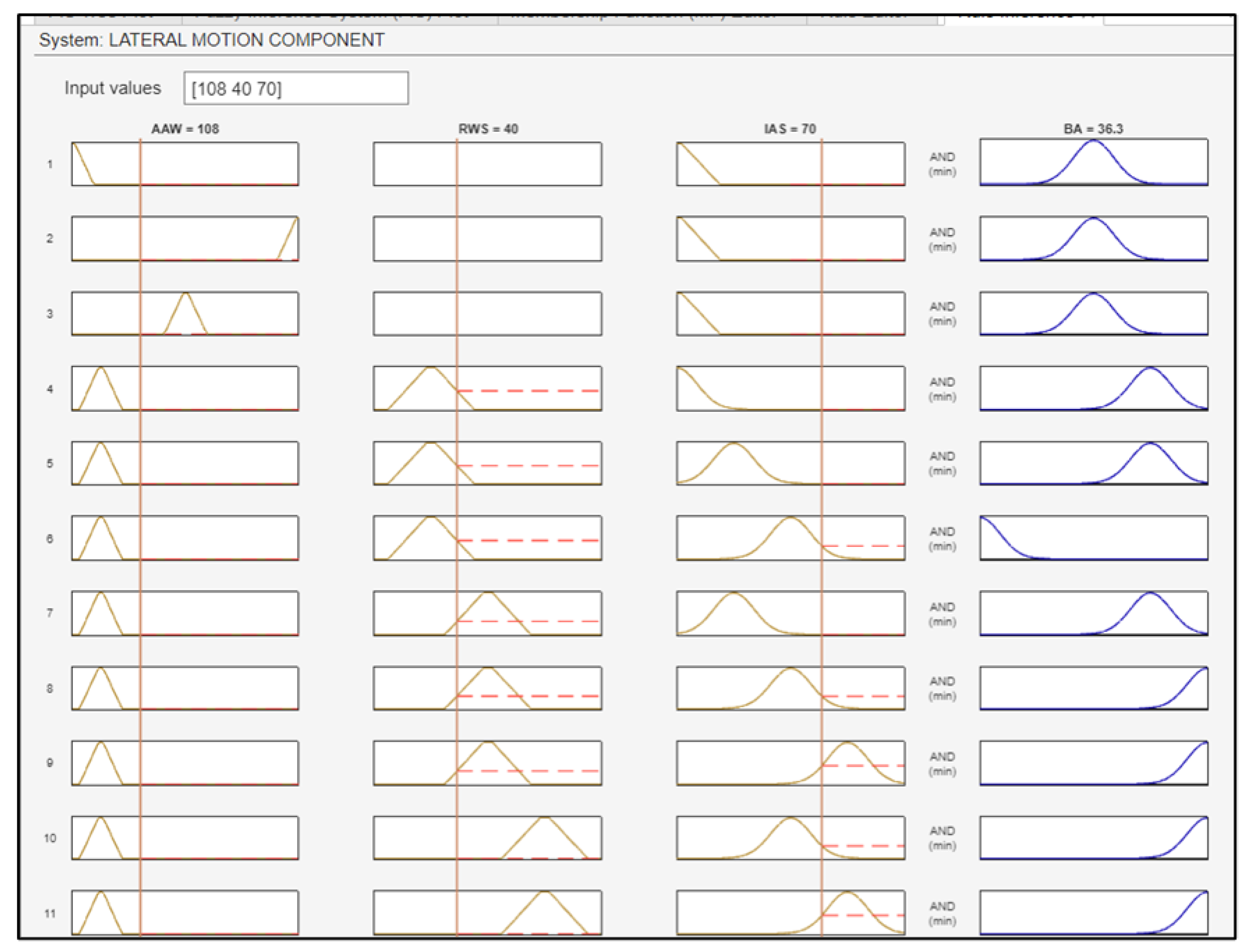Click rule 2 AAW membership plot
Image resolution: width=1250 pixels, height=952 pixels.
[185, 238]
